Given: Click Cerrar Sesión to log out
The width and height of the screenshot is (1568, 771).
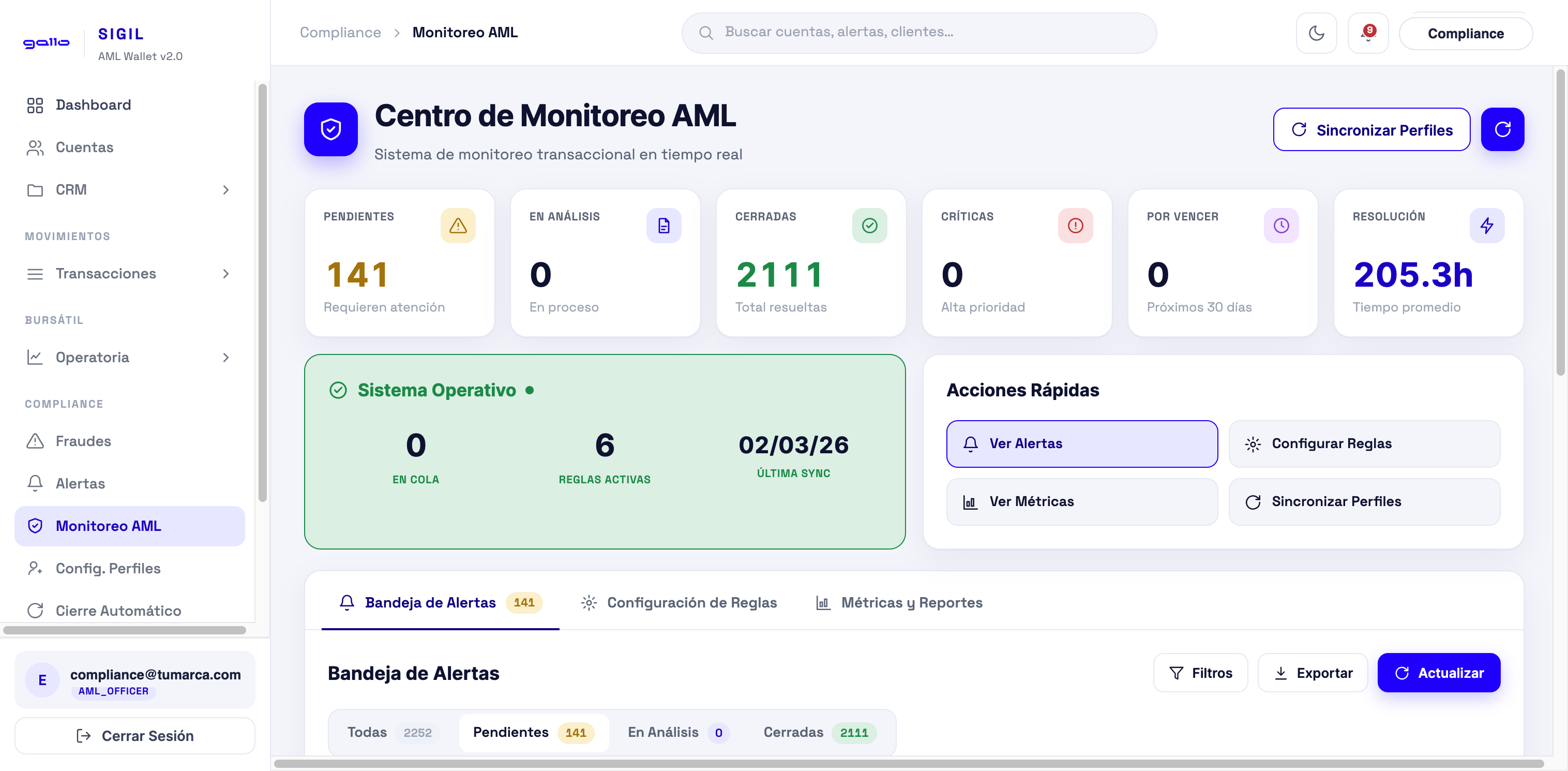Looking at the screenshot, I should 134,736.
